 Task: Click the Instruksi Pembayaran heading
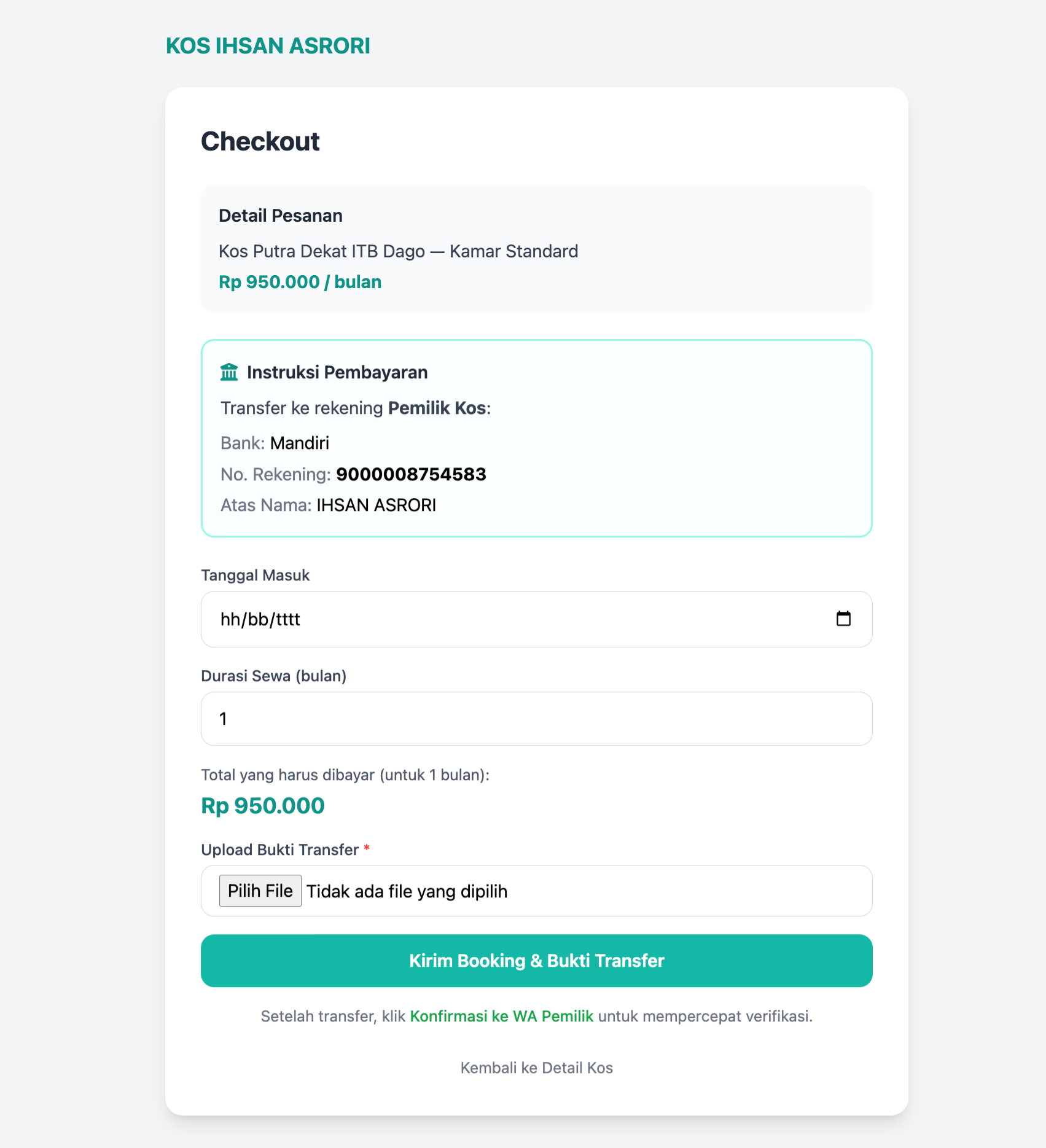tap(337, 372)
